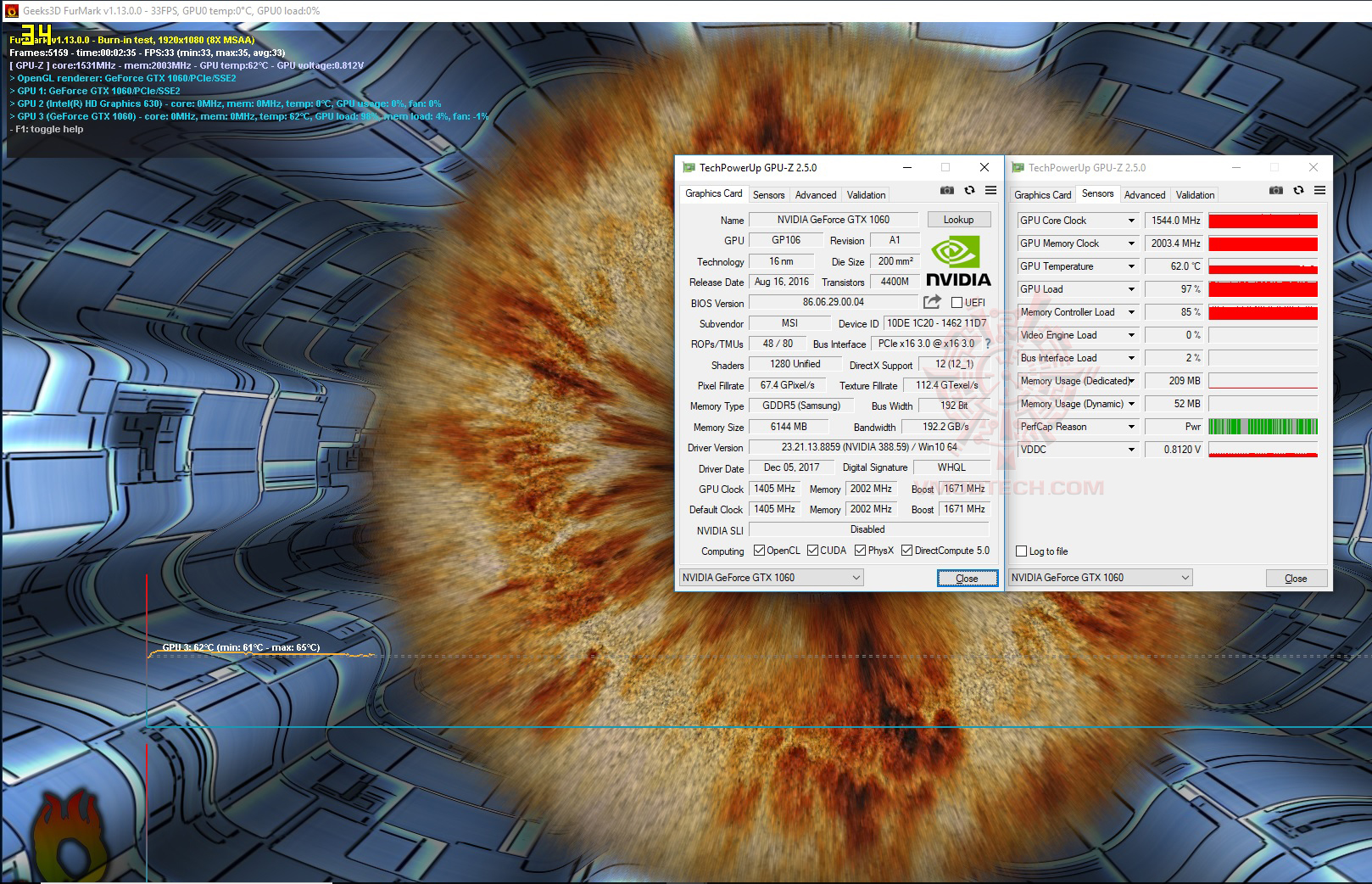Open the PerfCap Reason dropdown
The width and height of the screenshot is (1372, 884).
coord(1130,427)
